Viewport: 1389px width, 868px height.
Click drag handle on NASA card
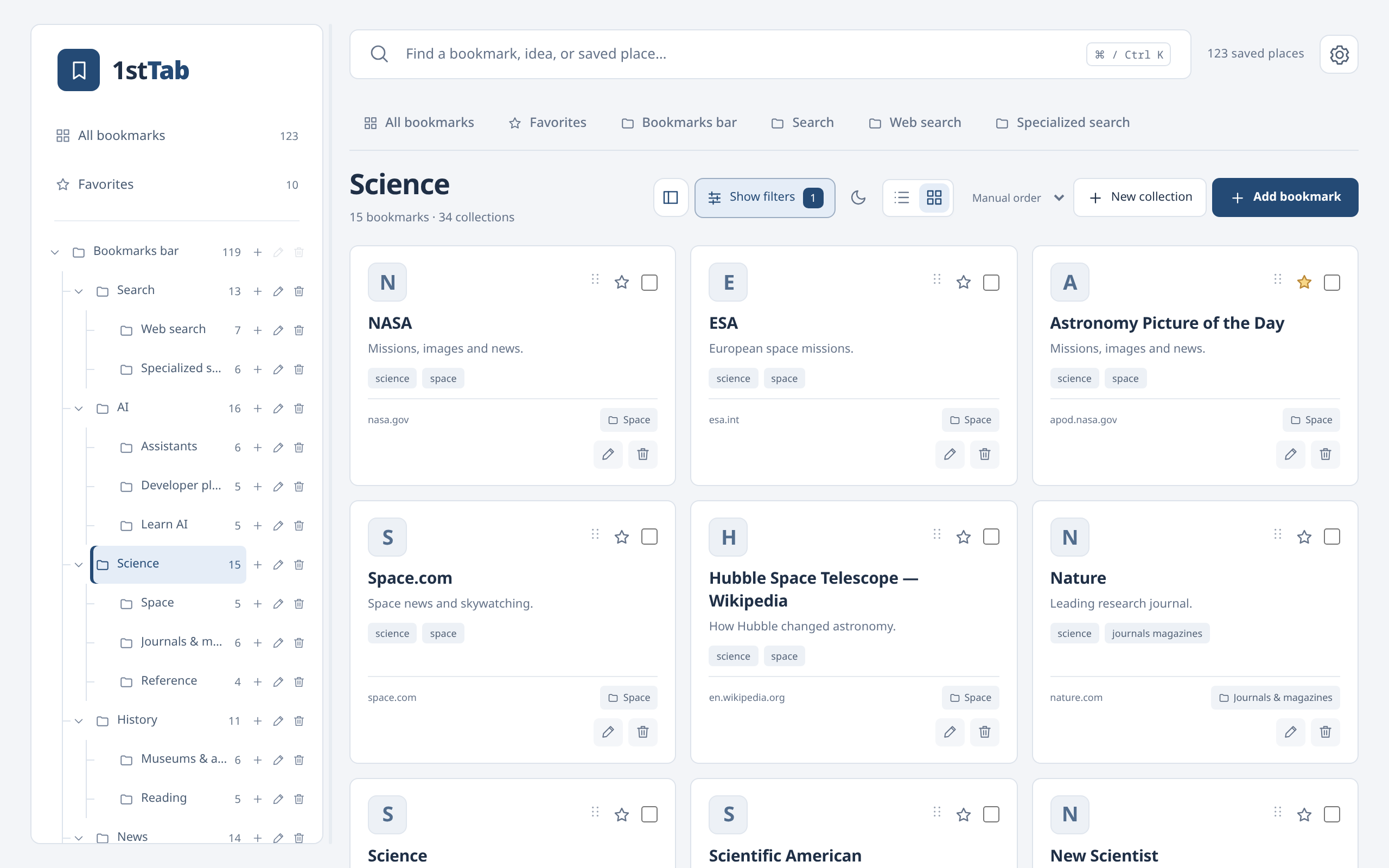coord(595,279)
